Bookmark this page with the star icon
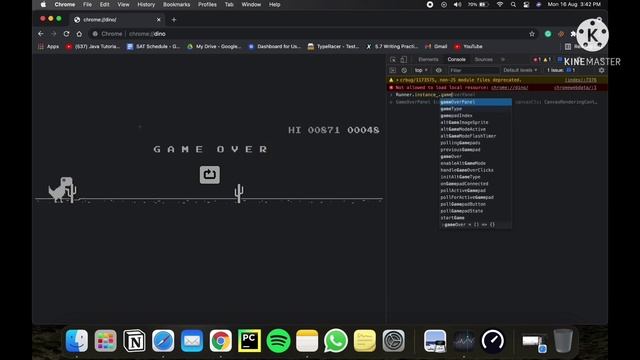Viewport: 640px width, 360px height. (x=532, y=34)
